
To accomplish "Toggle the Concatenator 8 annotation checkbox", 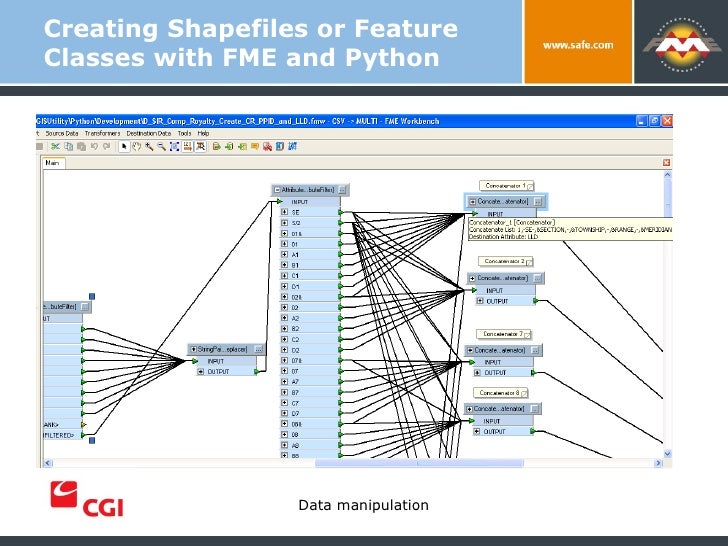I will [x=524, y=394].
